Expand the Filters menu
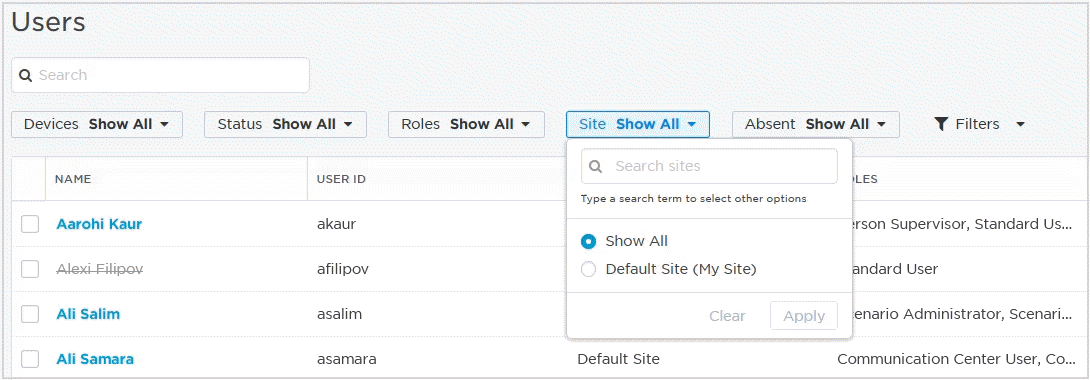This screenshot has width=1090, height=380. pyautogui.click(x=980, y=124)
